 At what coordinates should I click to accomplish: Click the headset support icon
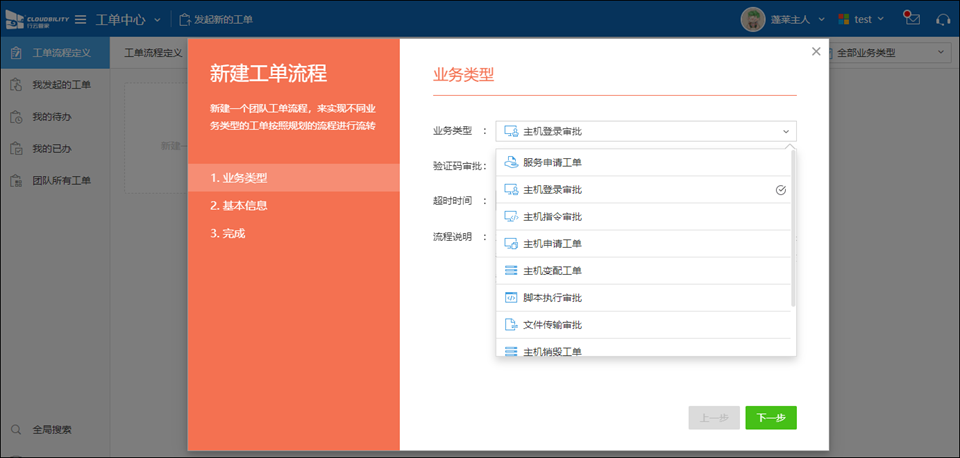(942, 19)
